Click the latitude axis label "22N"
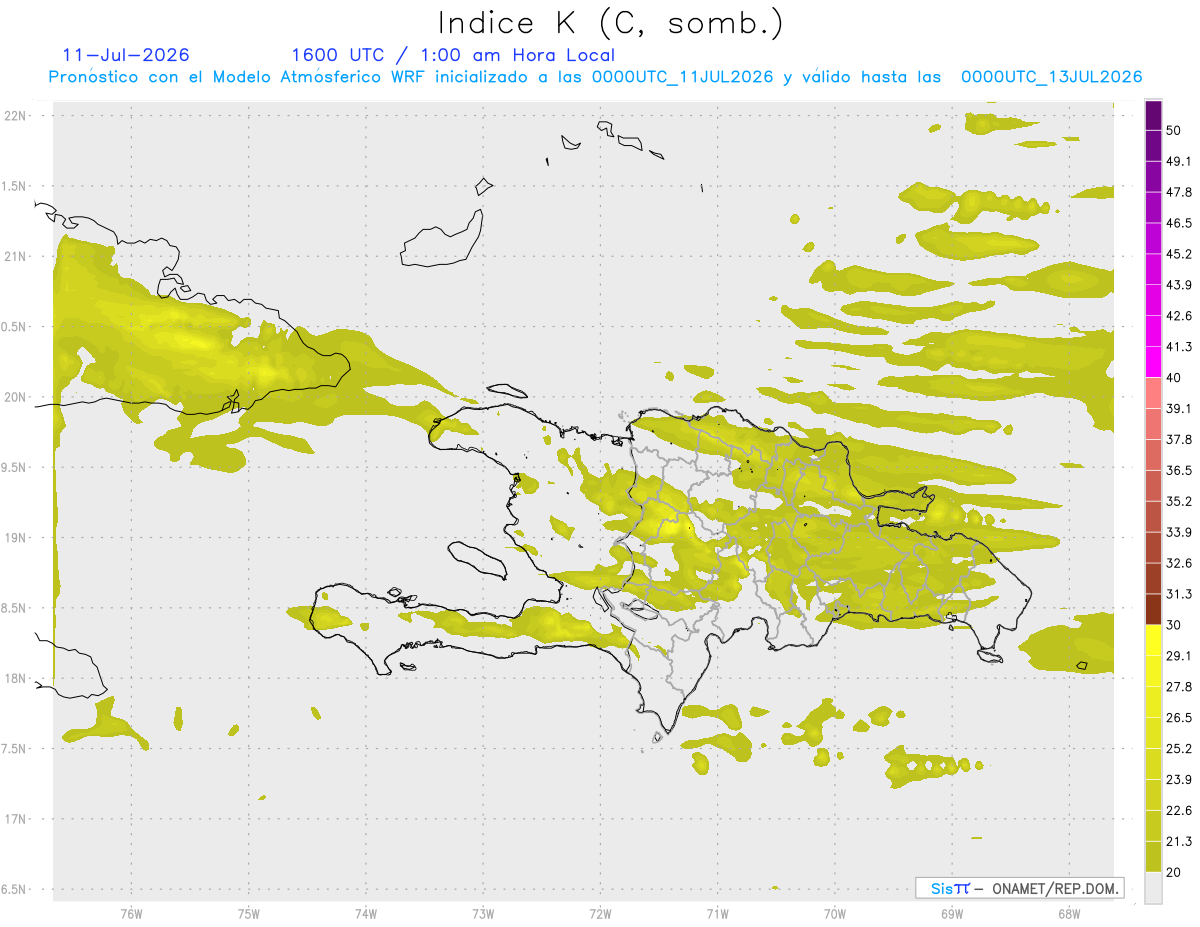Screen dimensions: 1200x927 pyautogui.click(x=16, y=116)
